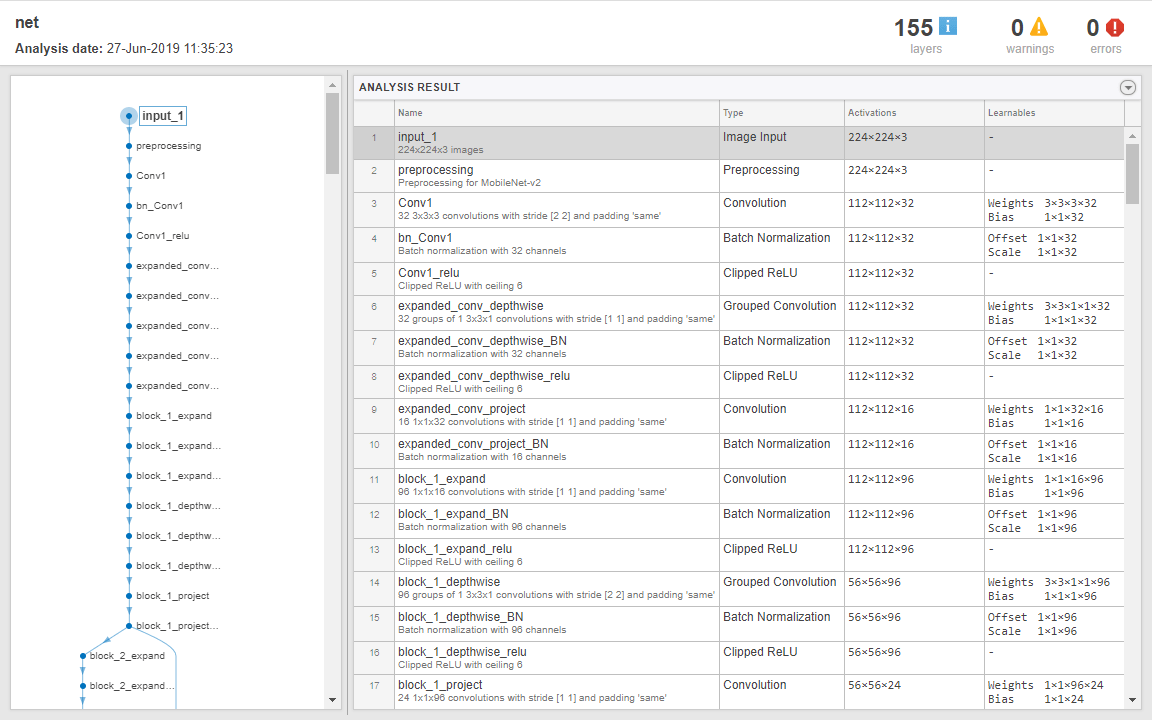Click row number 10 in the table
Viewport: 1152px width, 720px height.
pyautogui.click(x=374, y=444)
